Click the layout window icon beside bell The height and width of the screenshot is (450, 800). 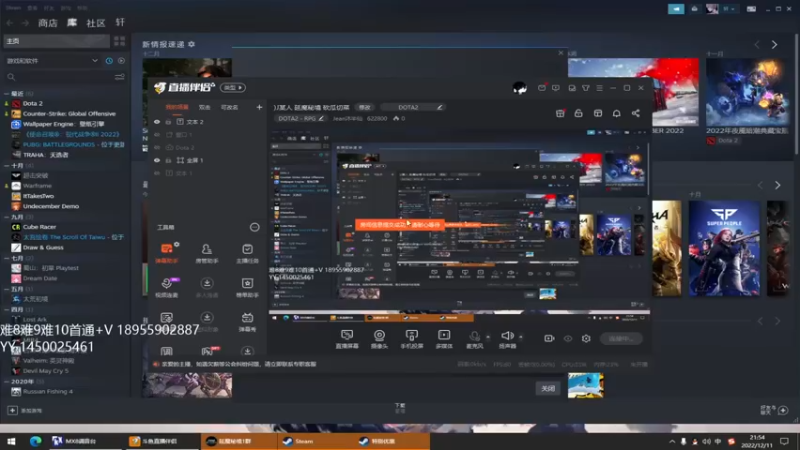pos(597,113)
